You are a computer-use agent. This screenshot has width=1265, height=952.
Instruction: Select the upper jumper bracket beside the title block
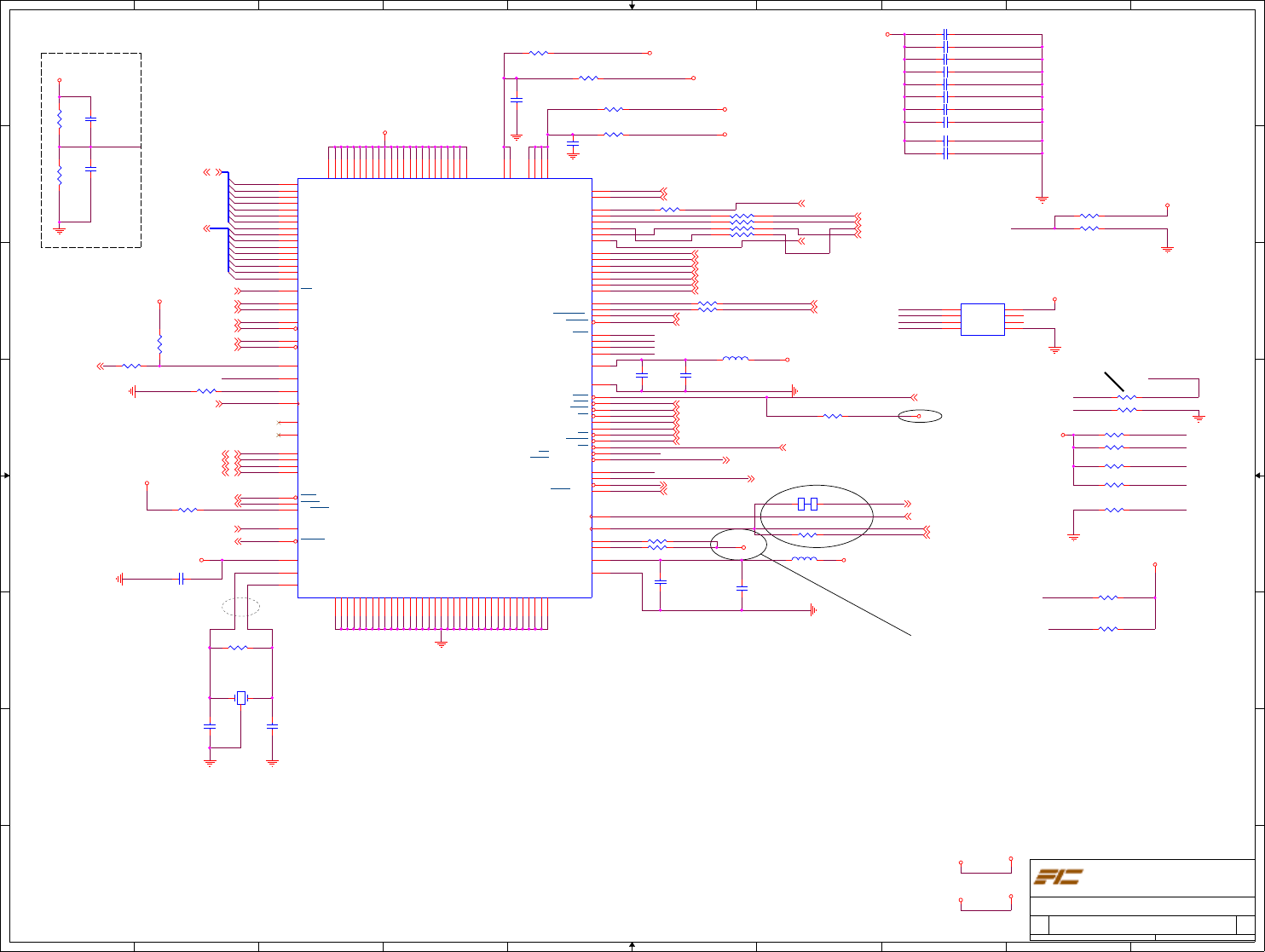pyautogui.click(x=985, y=865)
